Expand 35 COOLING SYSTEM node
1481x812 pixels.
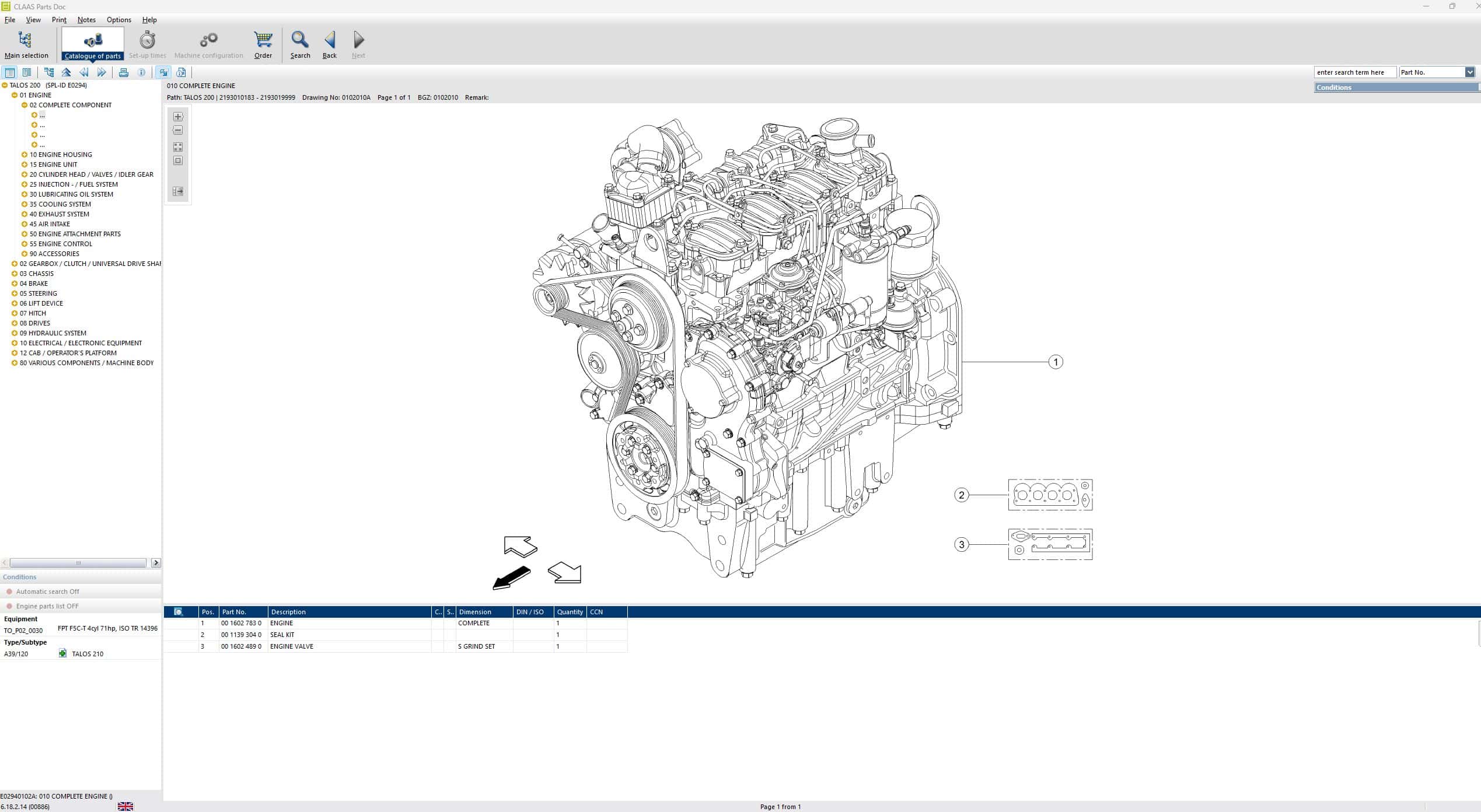25,204
